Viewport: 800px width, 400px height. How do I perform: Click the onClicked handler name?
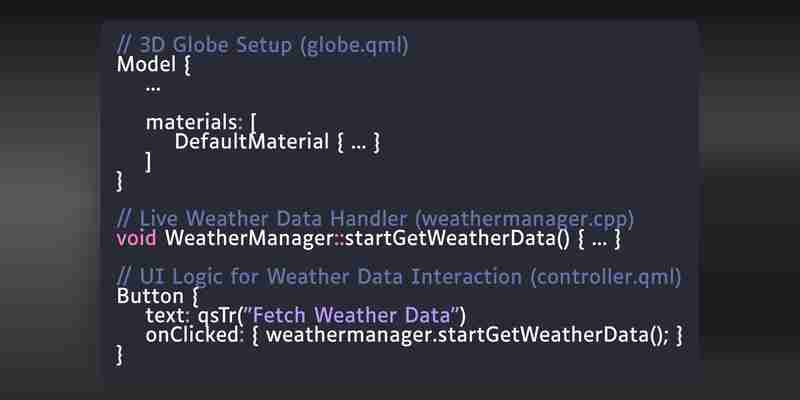[192, 335]
